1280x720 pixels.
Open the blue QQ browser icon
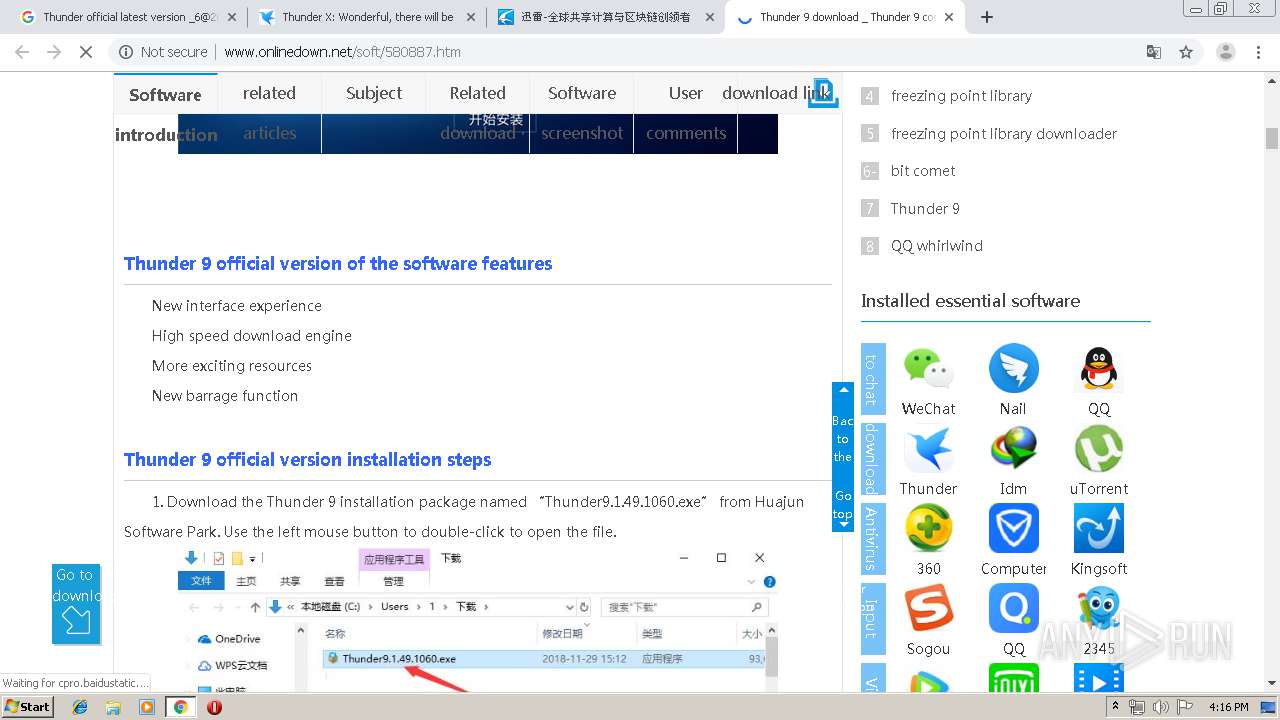(1013, 608)
